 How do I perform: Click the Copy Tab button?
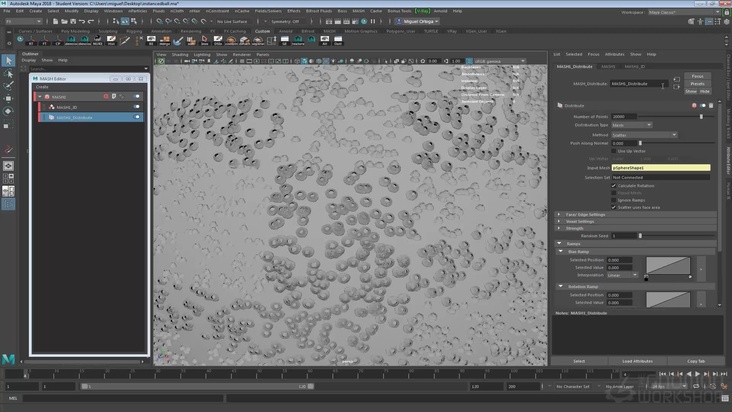(696, 361)
